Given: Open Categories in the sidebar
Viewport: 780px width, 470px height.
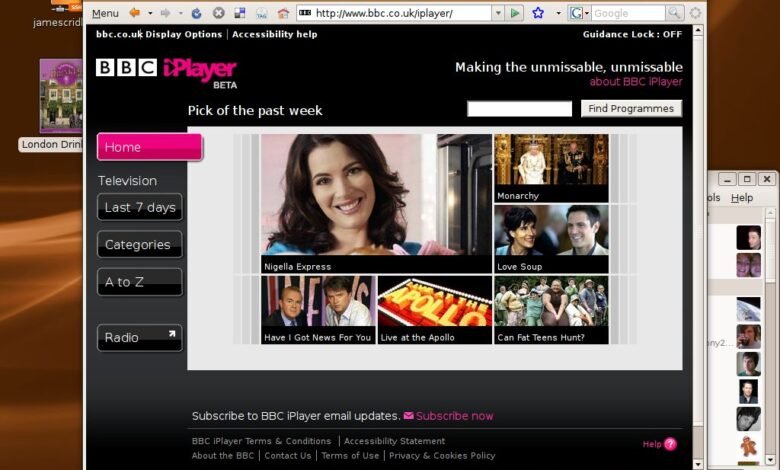Looking at the screenshot, I should point(140,245).
